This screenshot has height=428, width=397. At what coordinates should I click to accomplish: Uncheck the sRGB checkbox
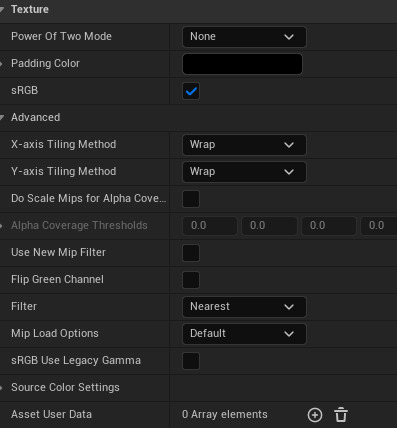[x=191, y=91]
